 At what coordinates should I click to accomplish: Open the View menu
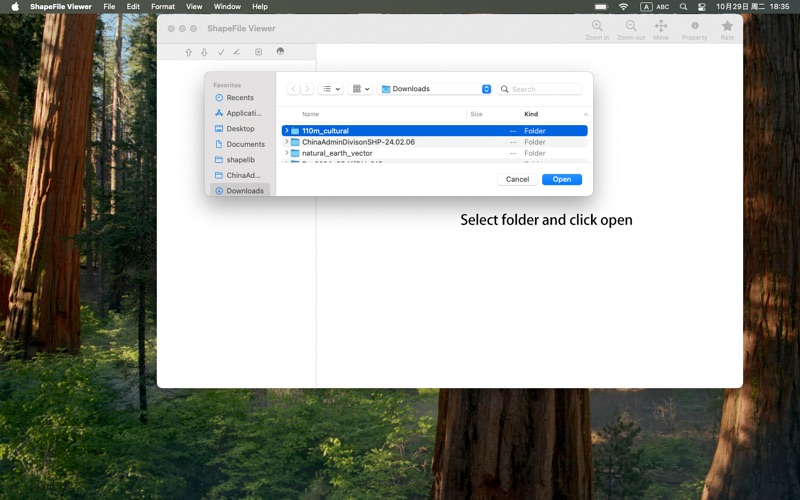point(194,7)
